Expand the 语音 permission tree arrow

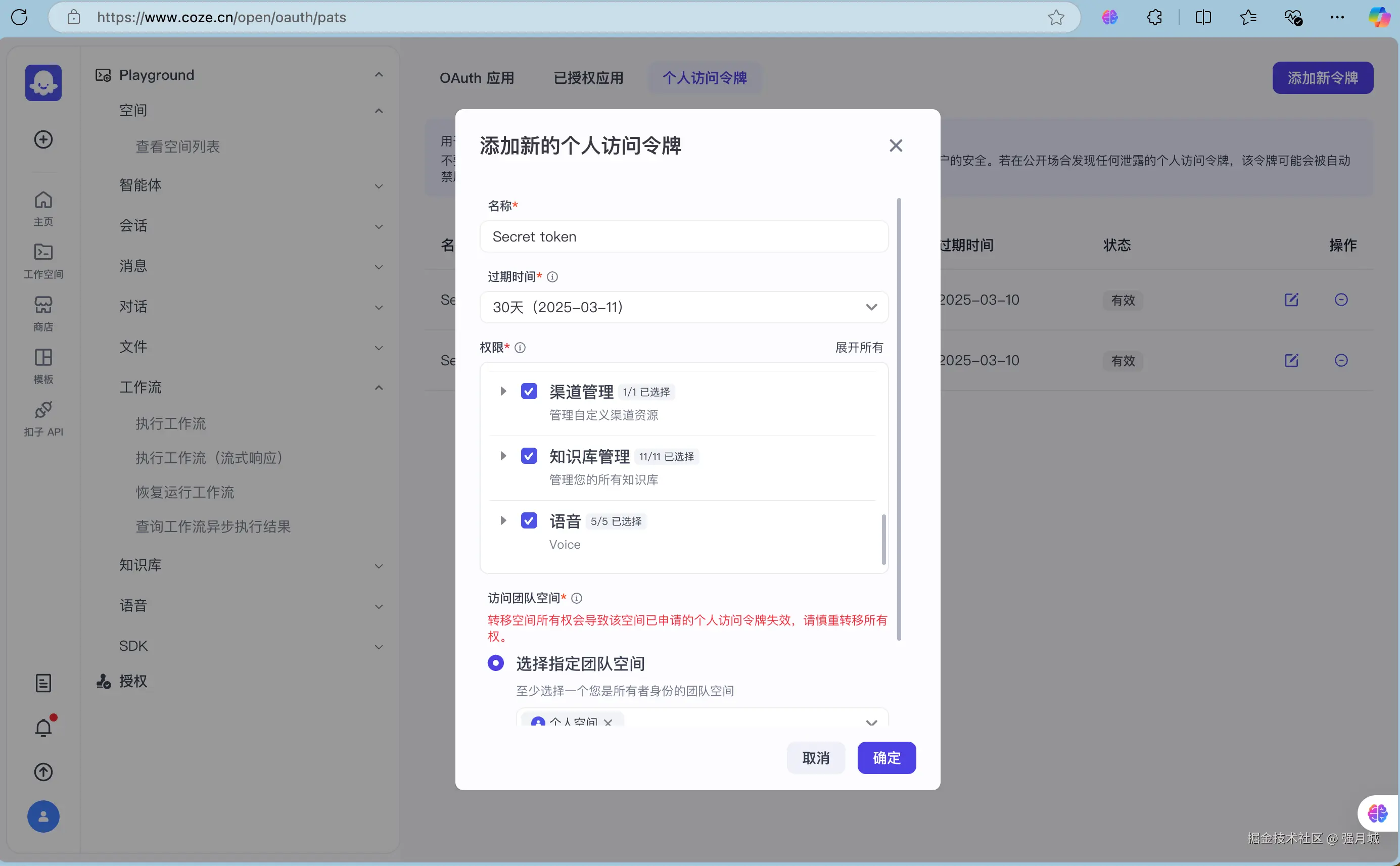pos(503,520)
